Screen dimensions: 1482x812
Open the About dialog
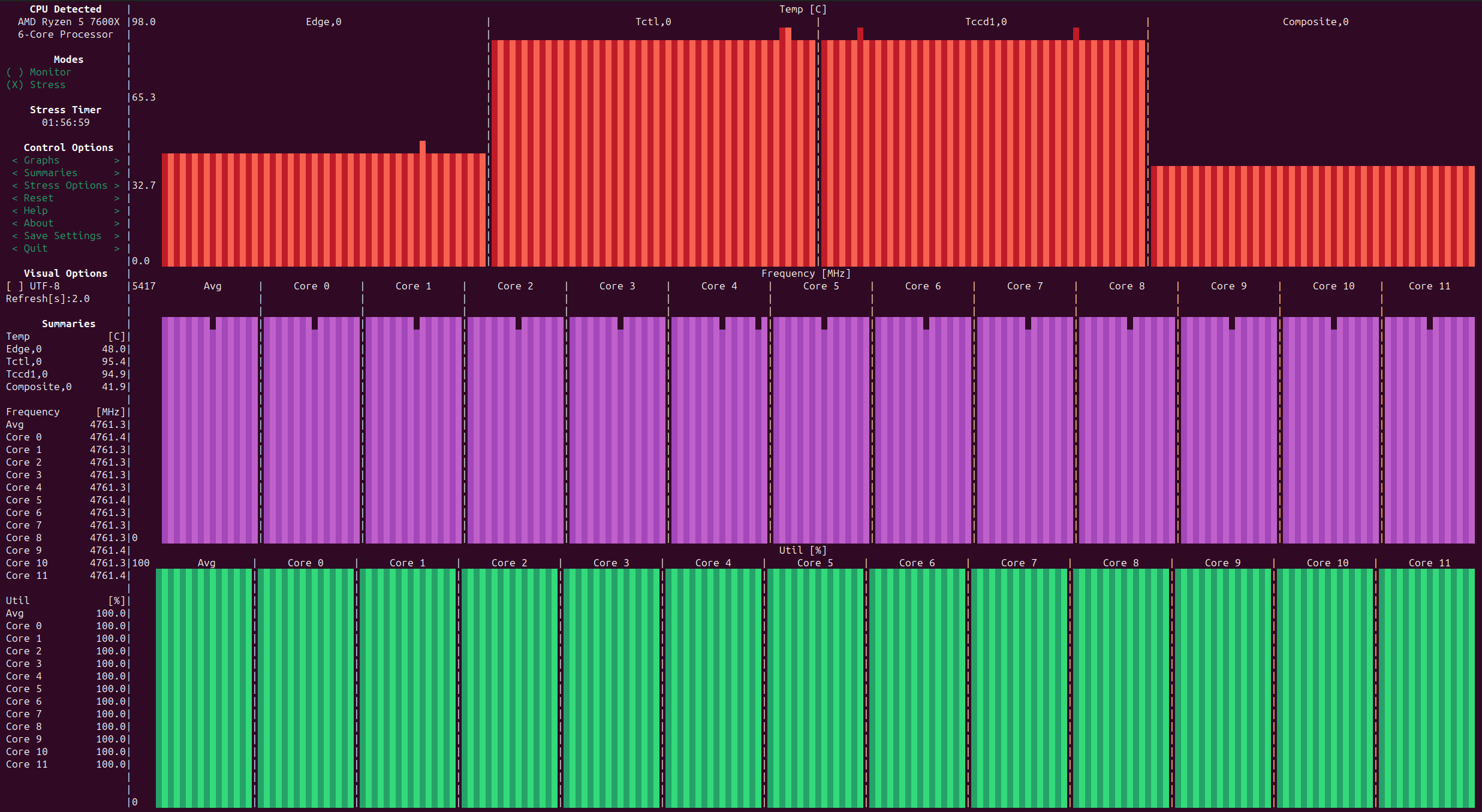[38, 223]
